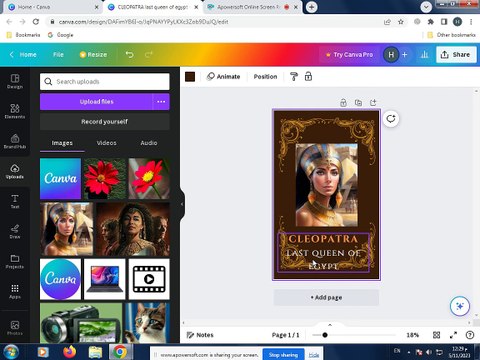Select the Cleopatra portrait upload thumbnail
The height and width of the screenshot is (360, 480).
click(x=67, y=229)
